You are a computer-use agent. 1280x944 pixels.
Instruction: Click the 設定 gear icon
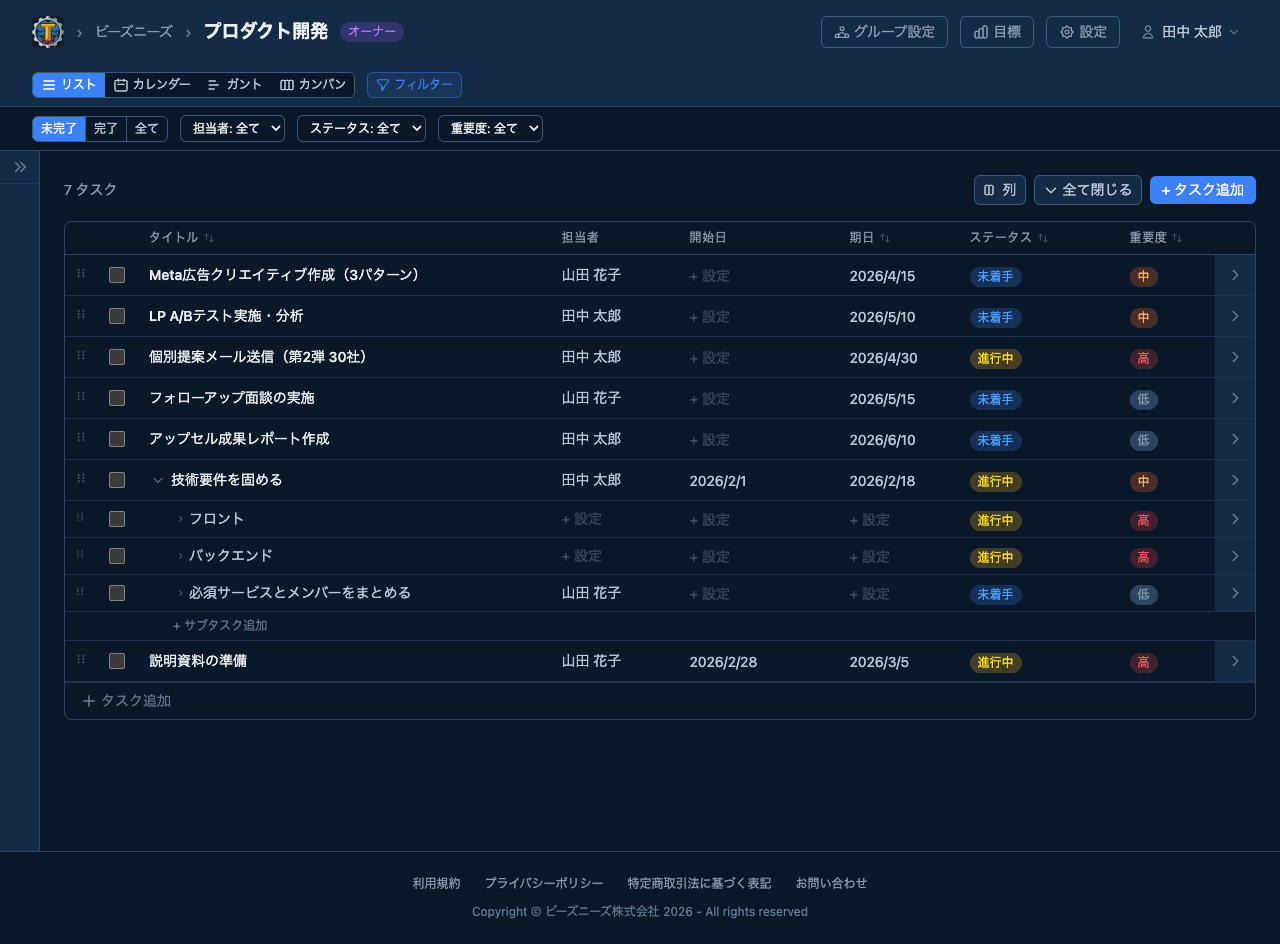pos(1067,31)
